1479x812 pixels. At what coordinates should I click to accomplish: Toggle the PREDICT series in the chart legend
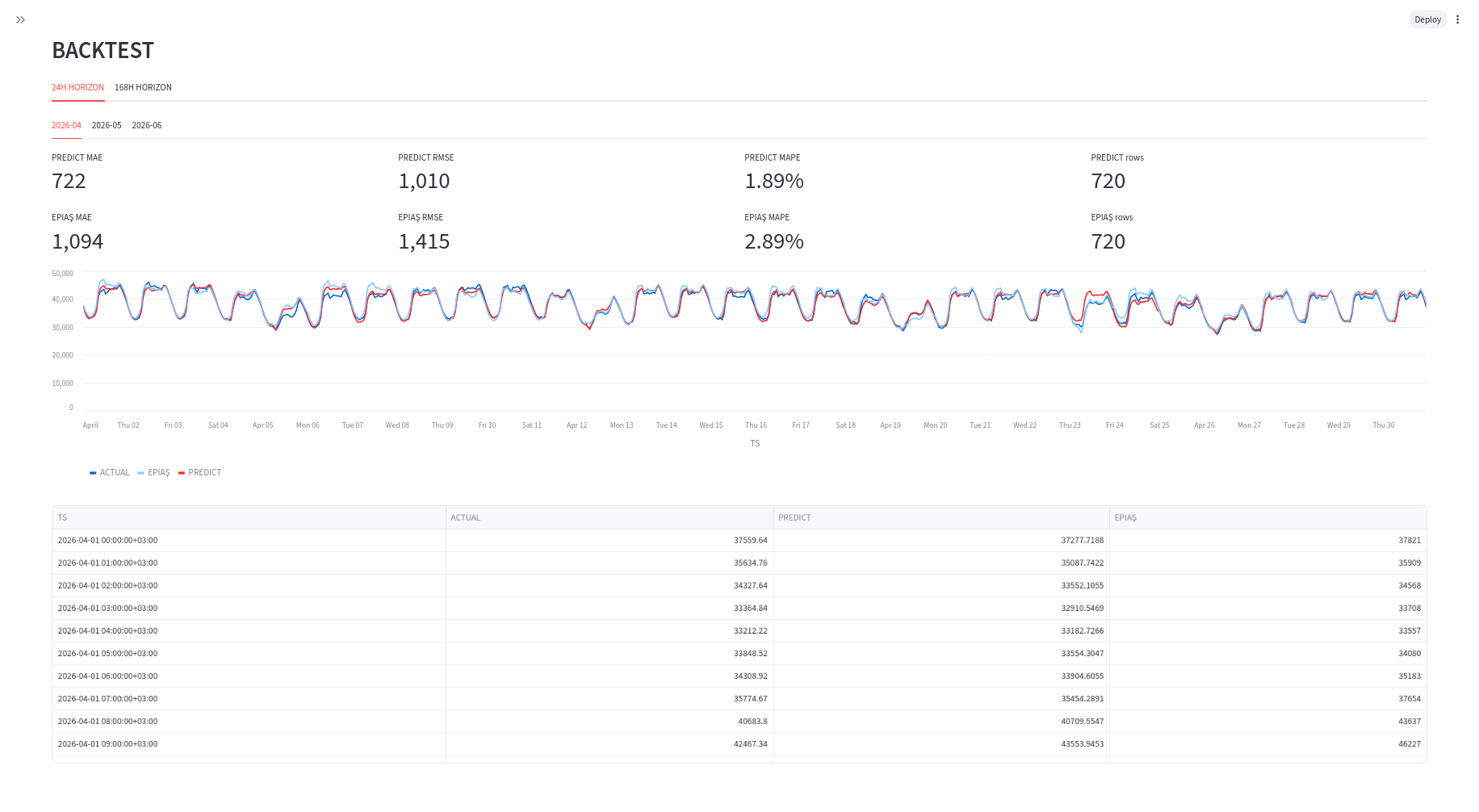(x=199, y=472)
